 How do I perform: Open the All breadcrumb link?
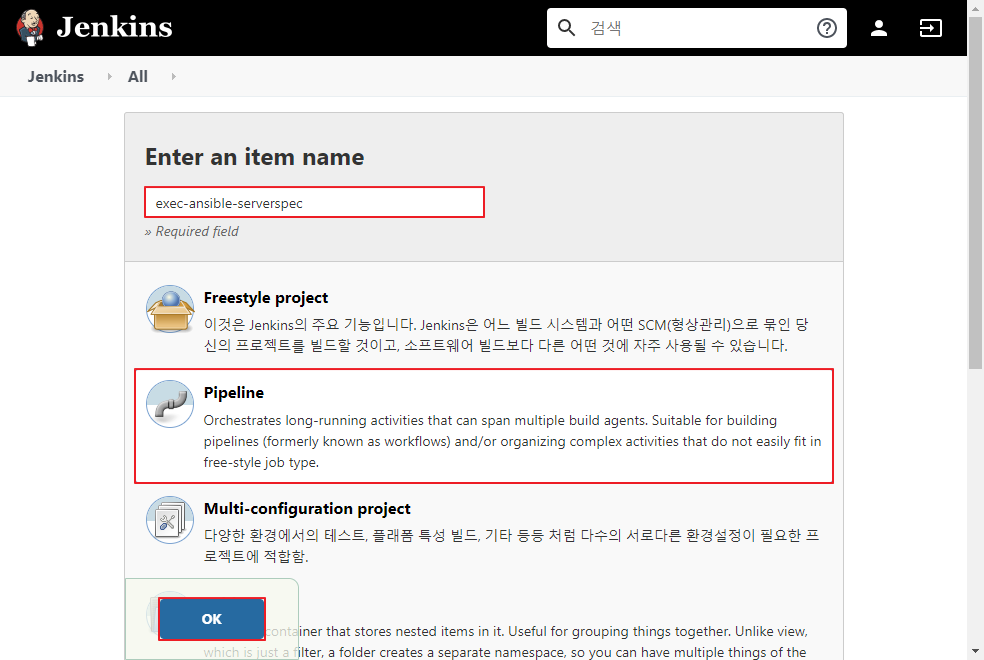pos(137,77)
